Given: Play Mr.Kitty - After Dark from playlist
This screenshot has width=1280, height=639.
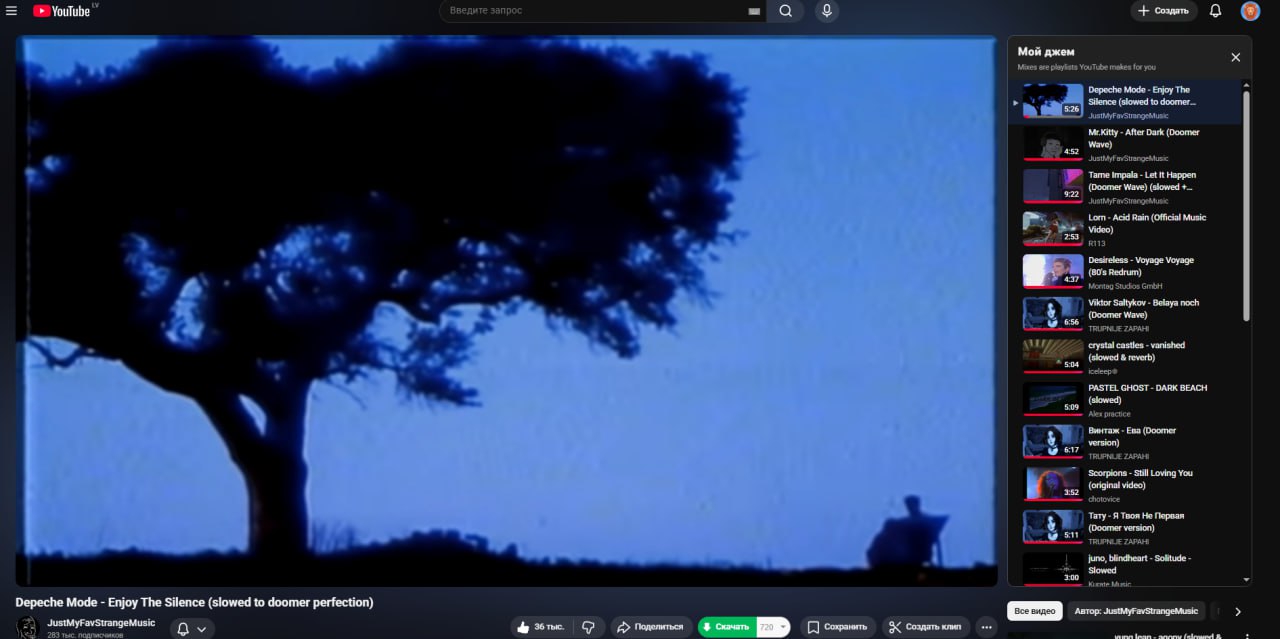Looking at the screenshot, I should point(1143,138).
